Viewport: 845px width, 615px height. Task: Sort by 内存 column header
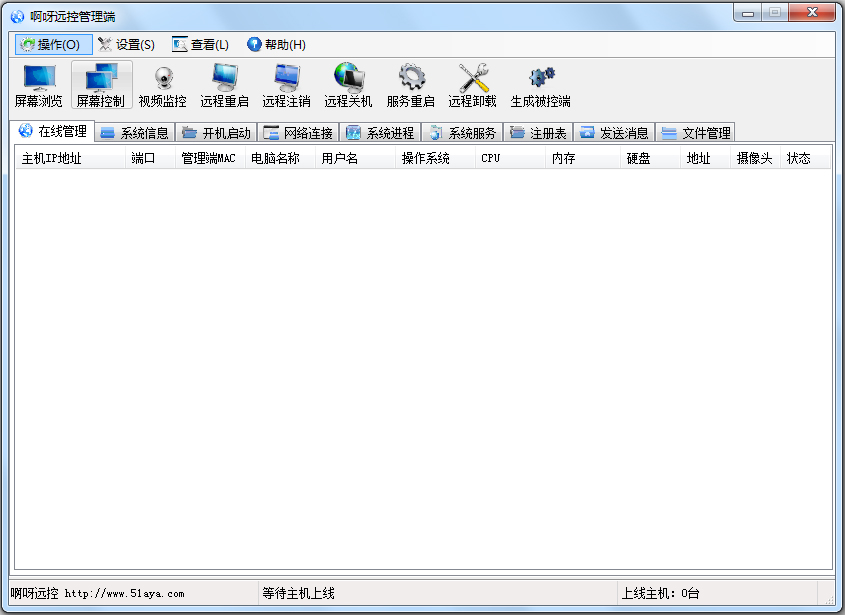coord(583,158)
